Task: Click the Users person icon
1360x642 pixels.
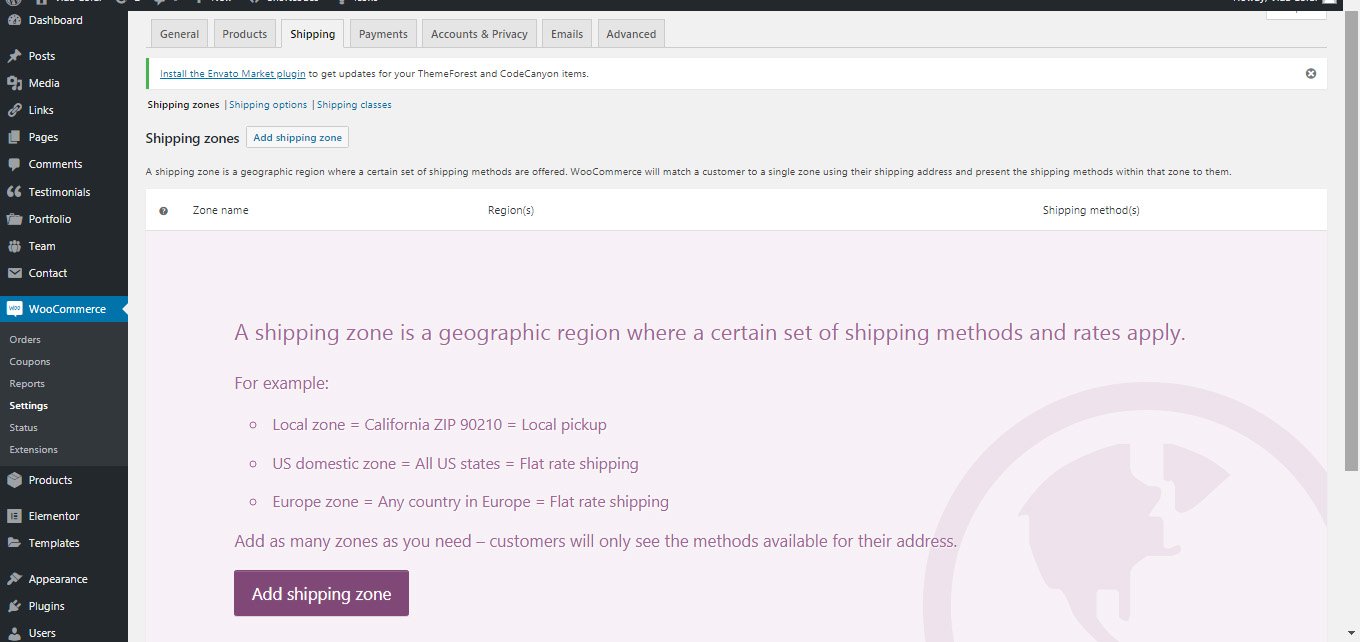Action: tap(14, 633)
